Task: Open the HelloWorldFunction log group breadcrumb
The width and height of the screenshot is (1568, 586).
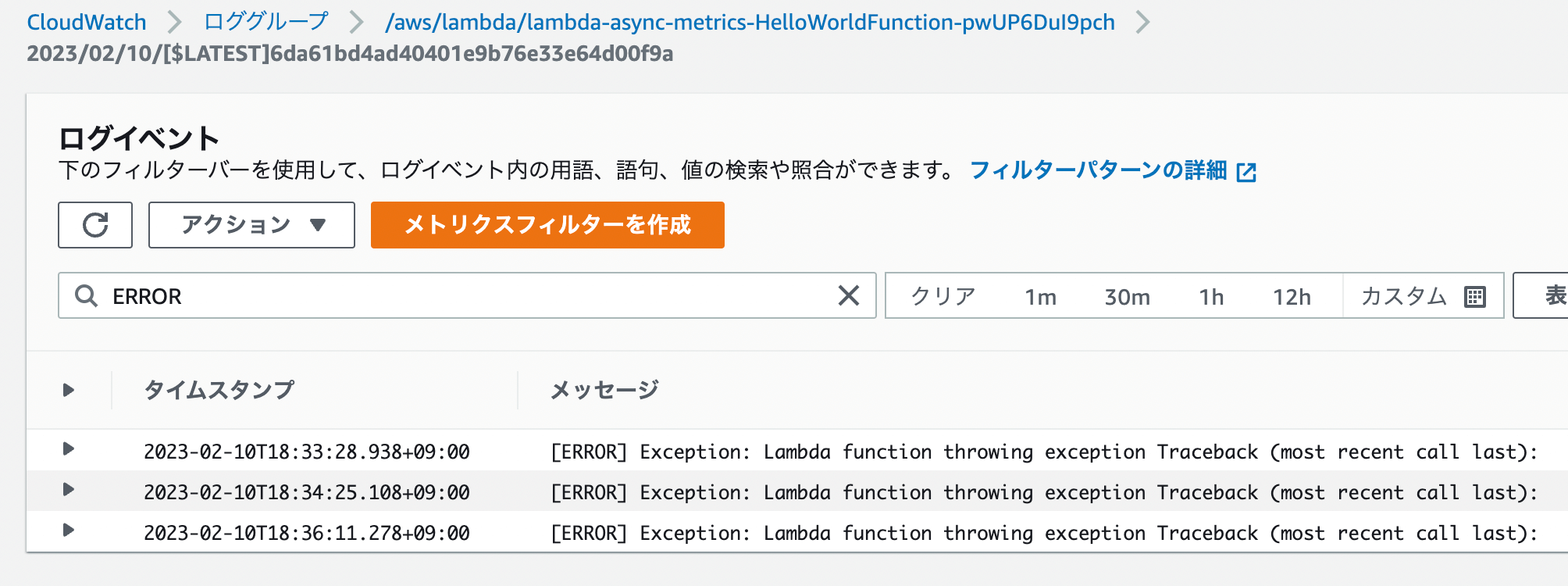Action: click(750, 22)
